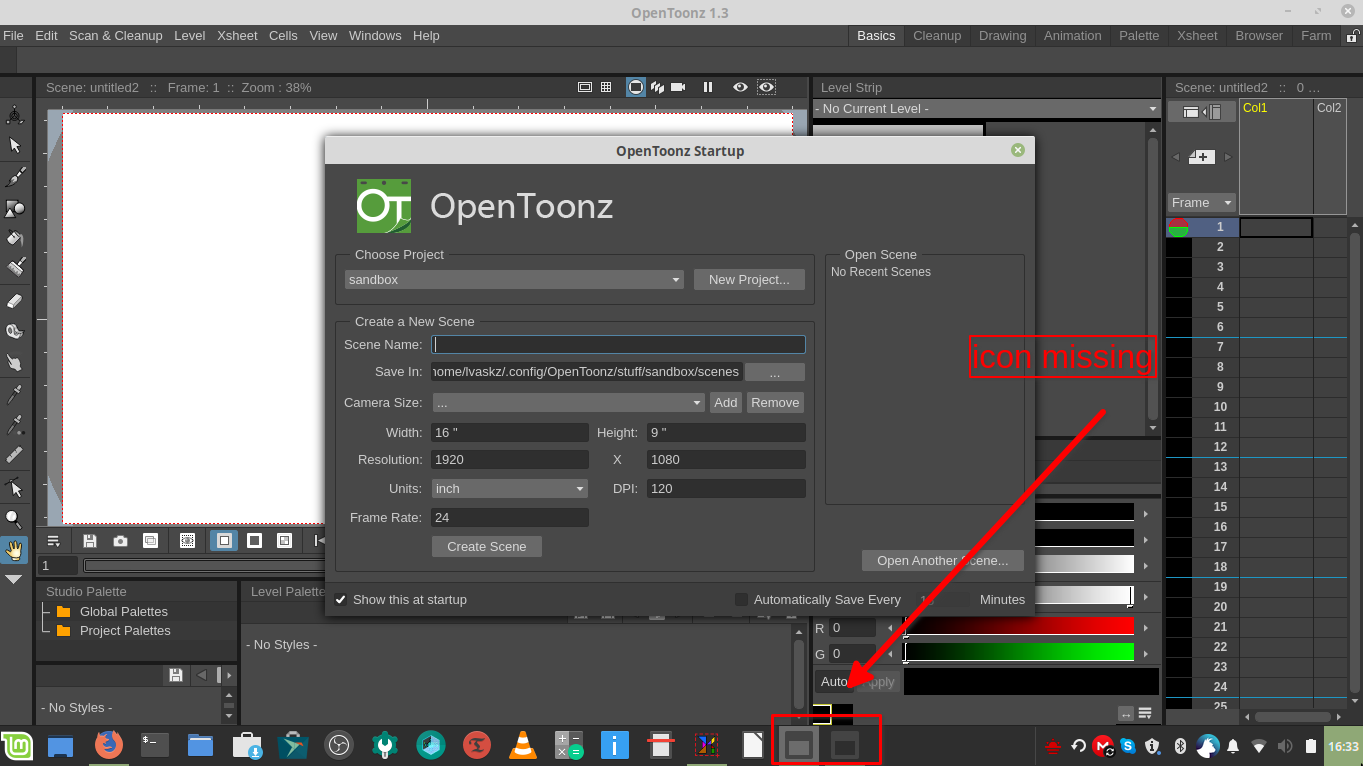Open Firefox from the taskbar

pyautogui.click(x=108, y=745)
